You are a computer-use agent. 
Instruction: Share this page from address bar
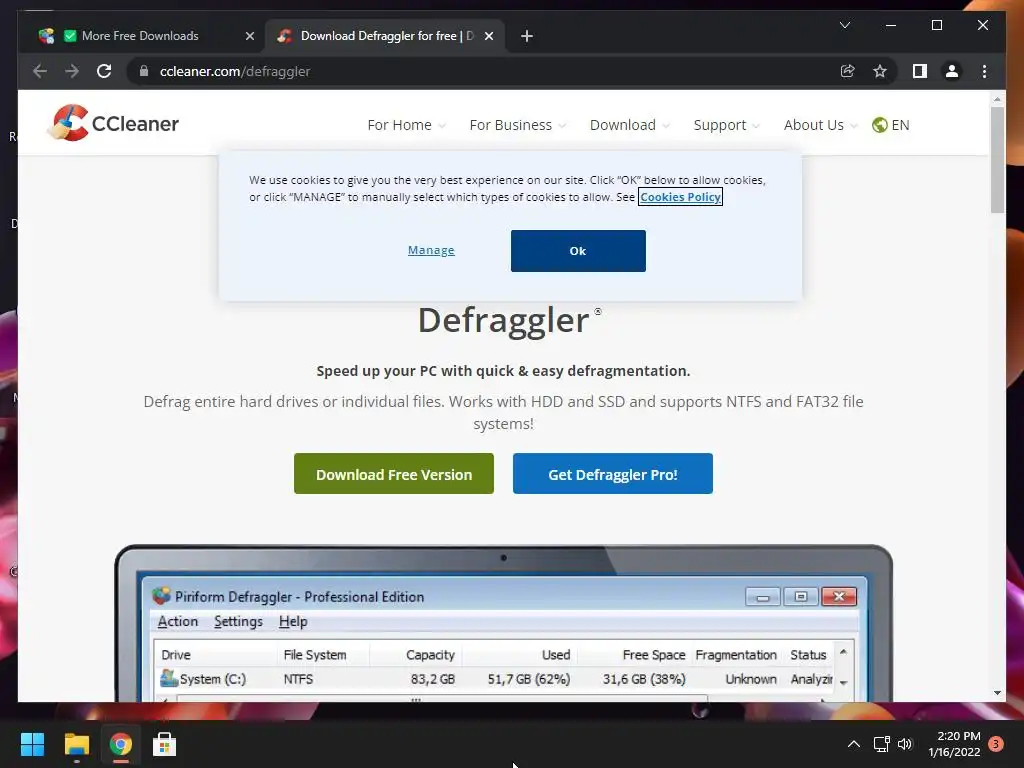click(848, 71)
